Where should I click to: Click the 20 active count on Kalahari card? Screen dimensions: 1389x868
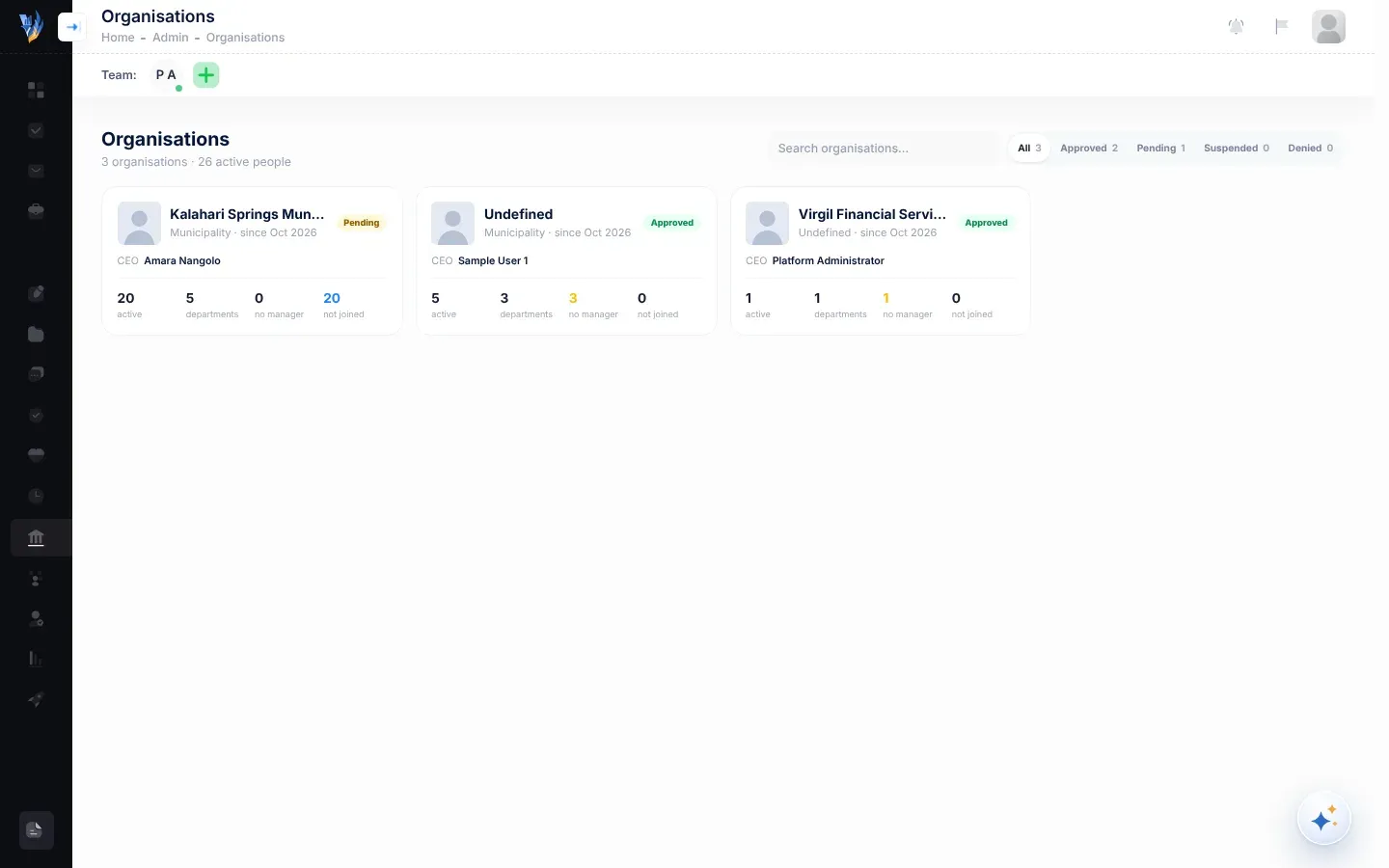point(125,299)
